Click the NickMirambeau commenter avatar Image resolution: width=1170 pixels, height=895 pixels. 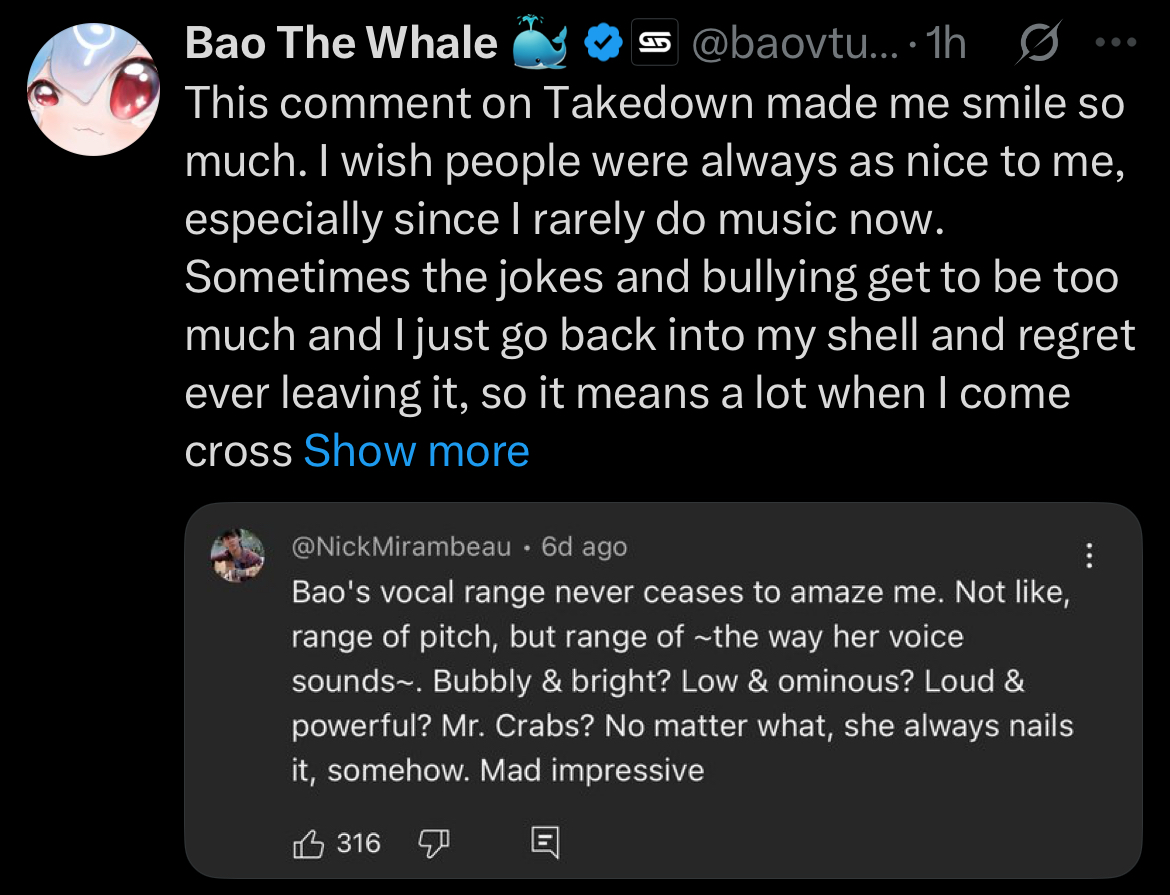(x=239, y=553)
